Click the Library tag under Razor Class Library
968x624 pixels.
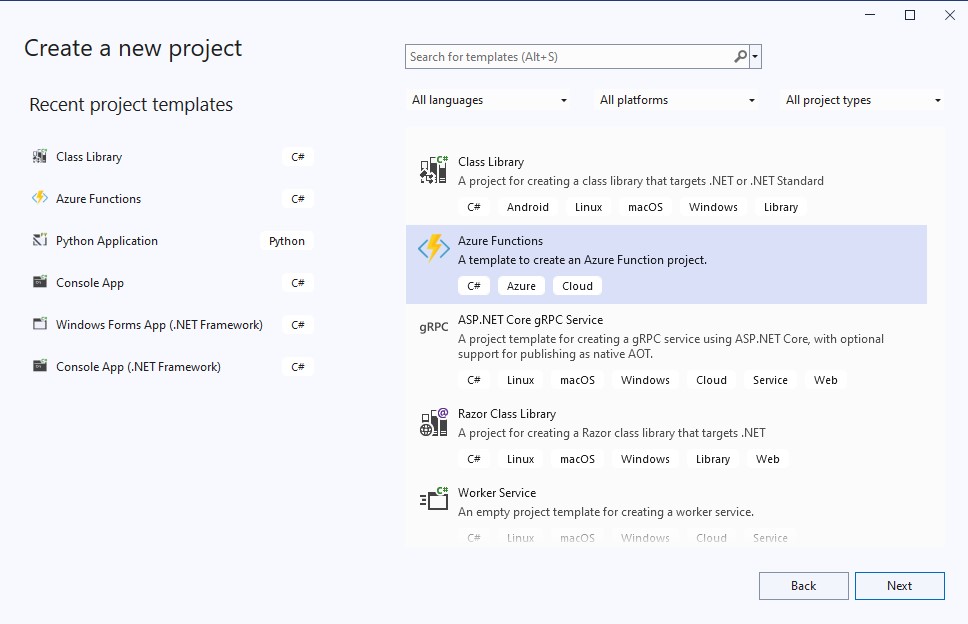712,459
